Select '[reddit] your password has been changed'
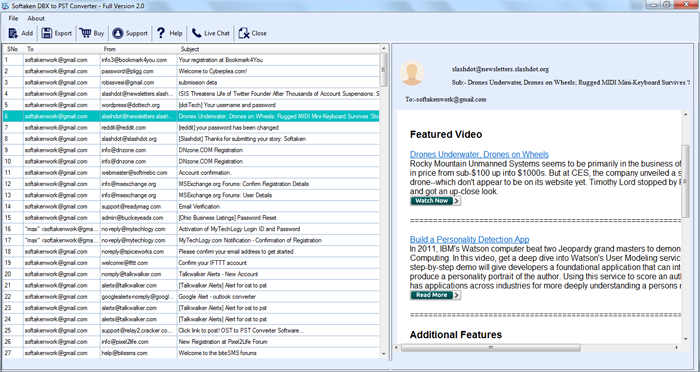 pyautogui.click(x=191, y=128)
